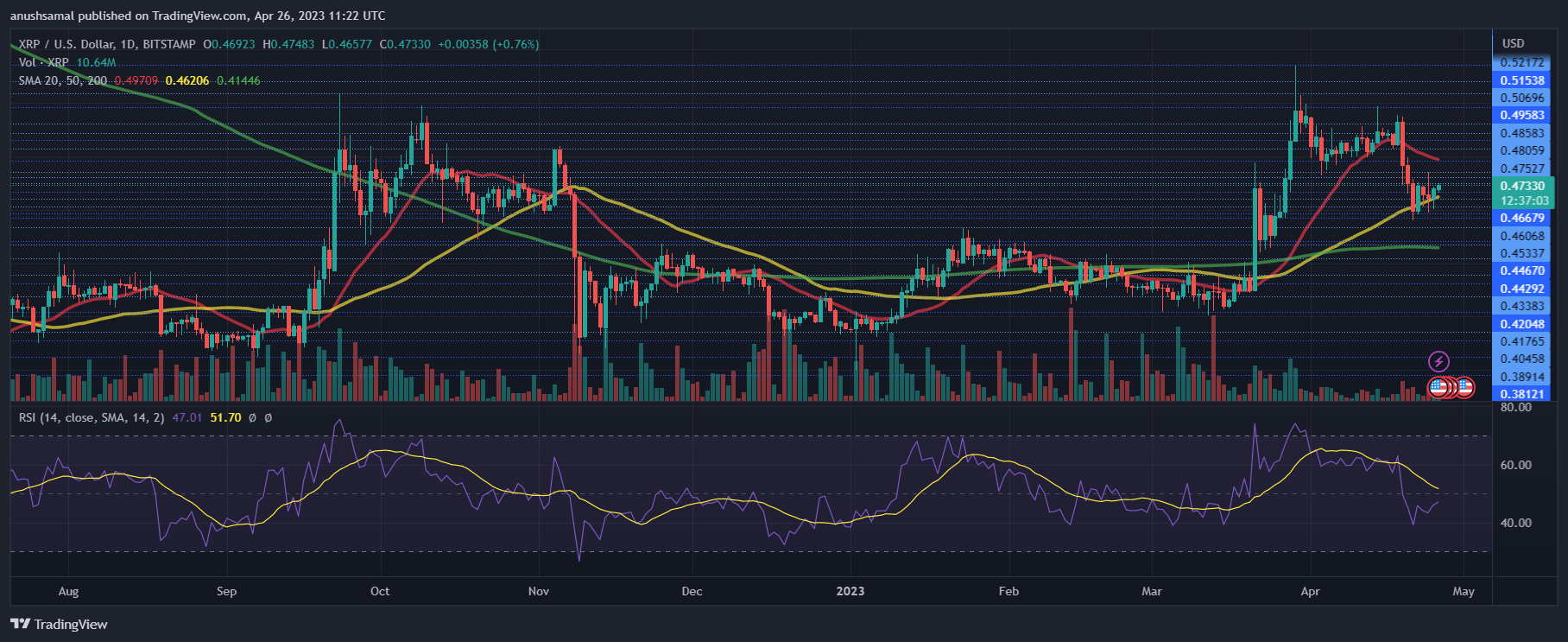Click the current price label 0.47330

click(1521, 186)
